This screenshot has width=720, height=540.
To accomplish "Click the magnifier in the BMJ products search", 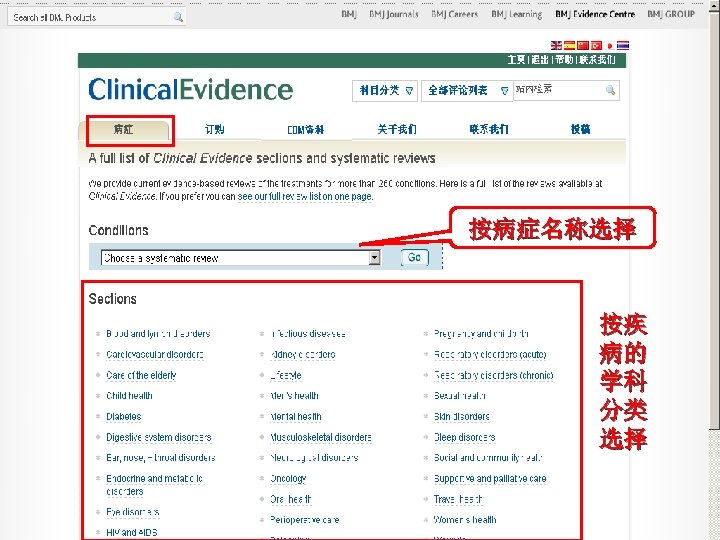I will 178,17.
